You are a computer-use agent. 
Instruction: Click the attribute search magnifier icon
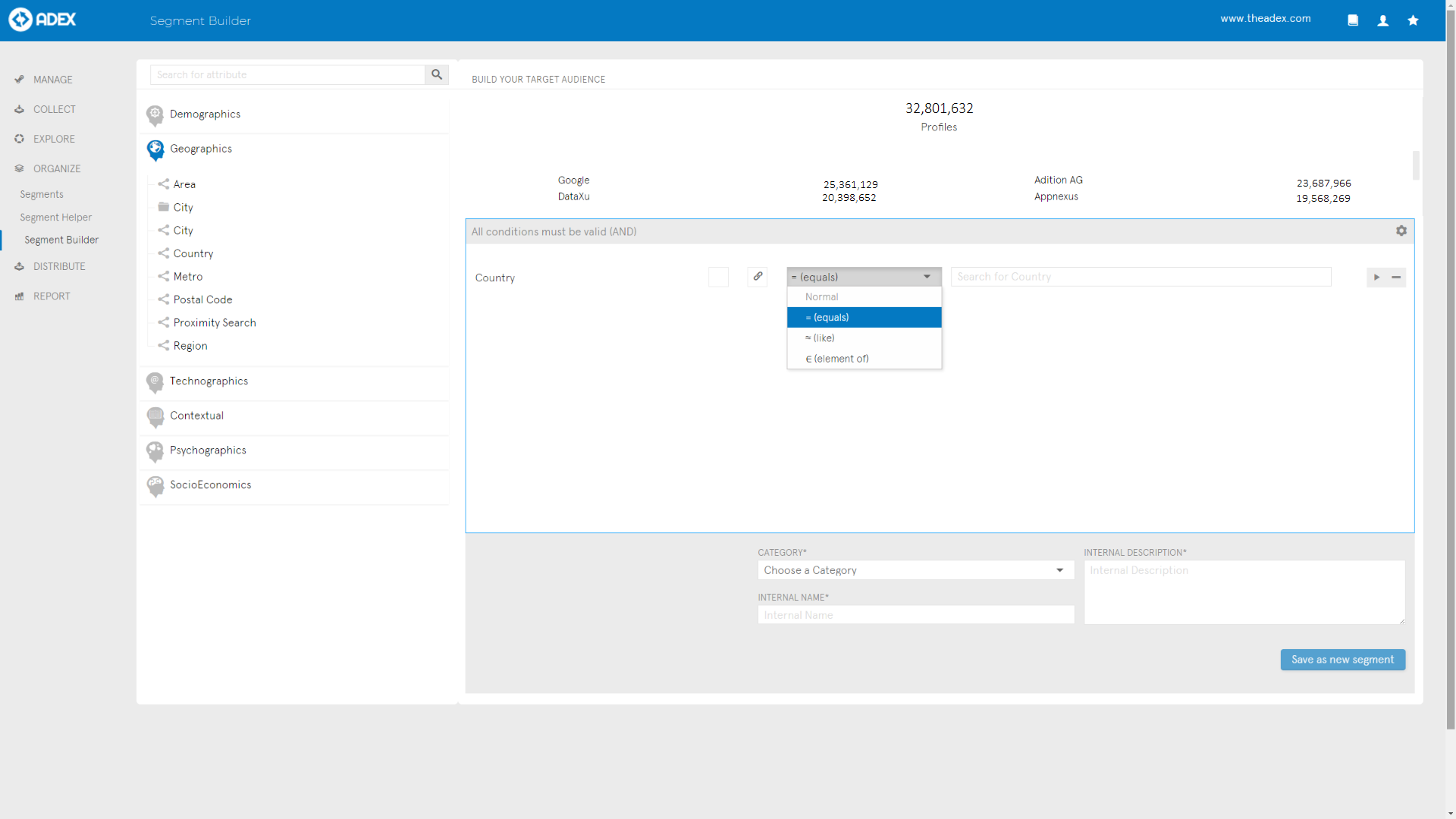pyautogui.click(x=437, y=74)
